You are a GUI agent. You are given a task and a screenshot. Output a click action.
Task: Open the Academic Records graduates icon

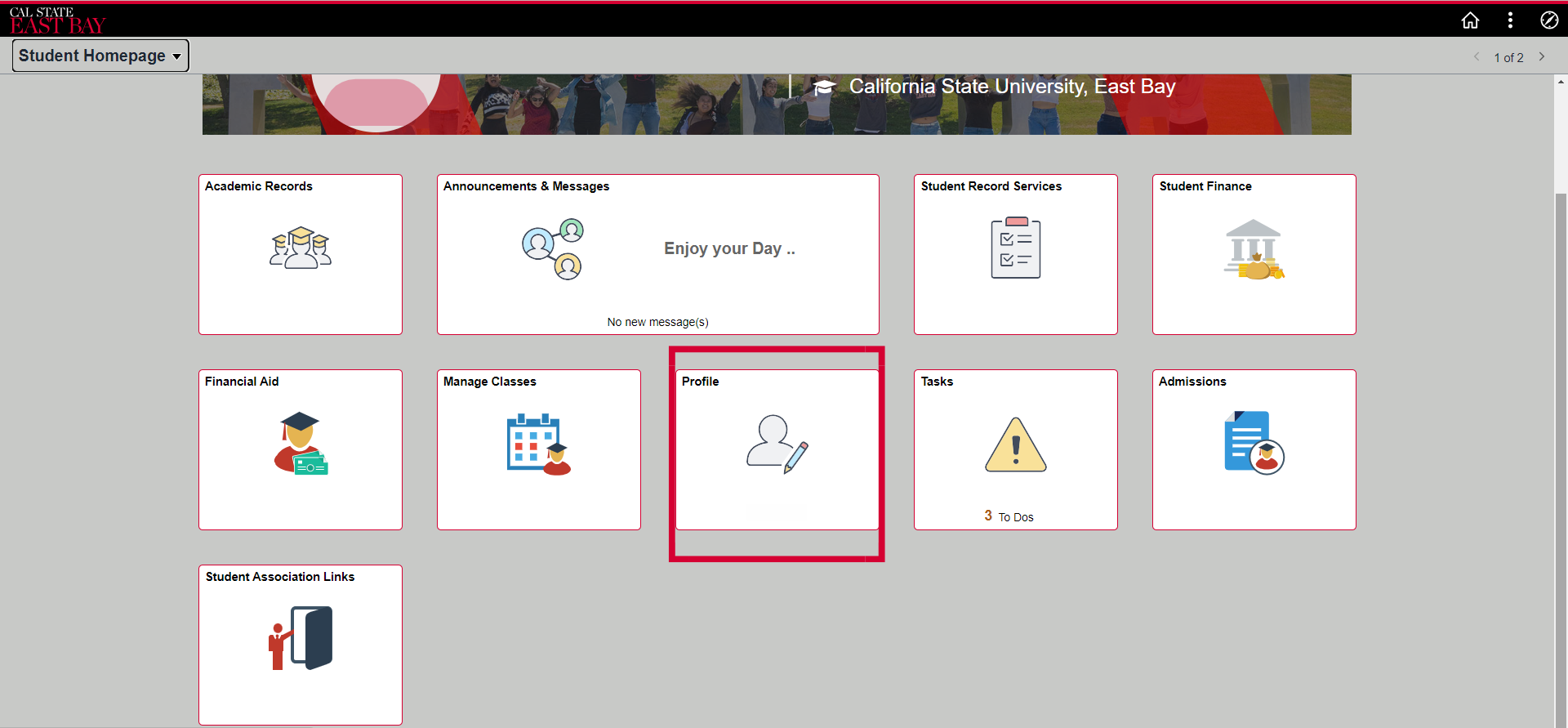(x=301, y=248)
